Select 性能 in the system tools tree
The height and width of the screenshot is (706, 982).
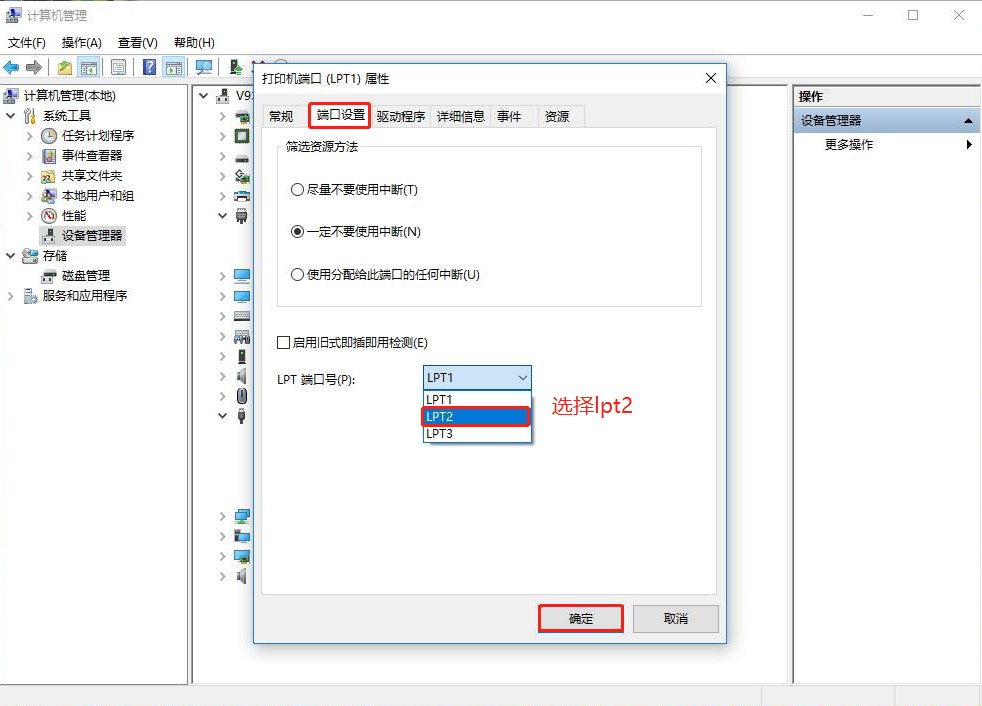pos(73,216)
